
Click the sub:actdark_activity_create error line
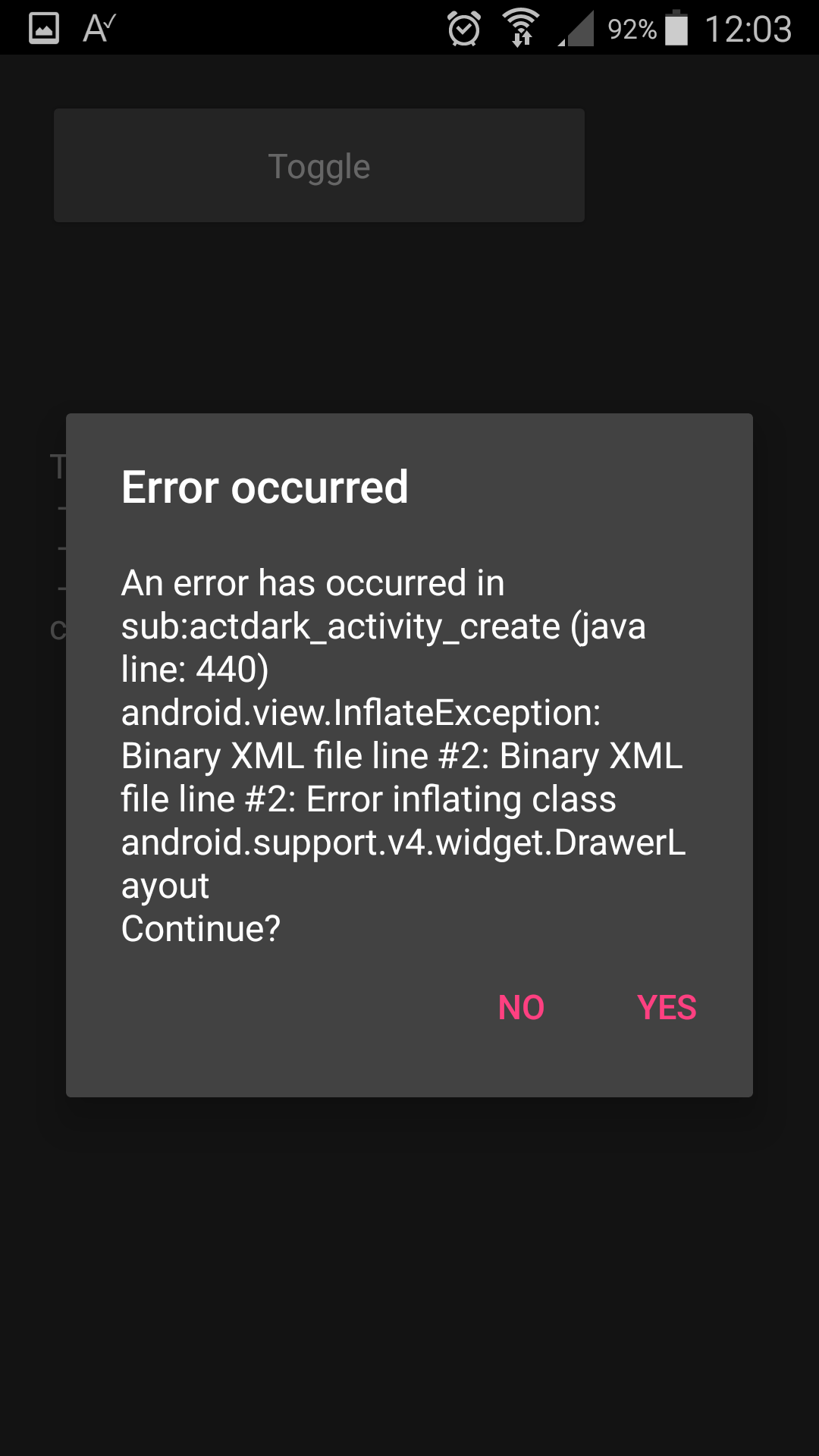[384, 626]
